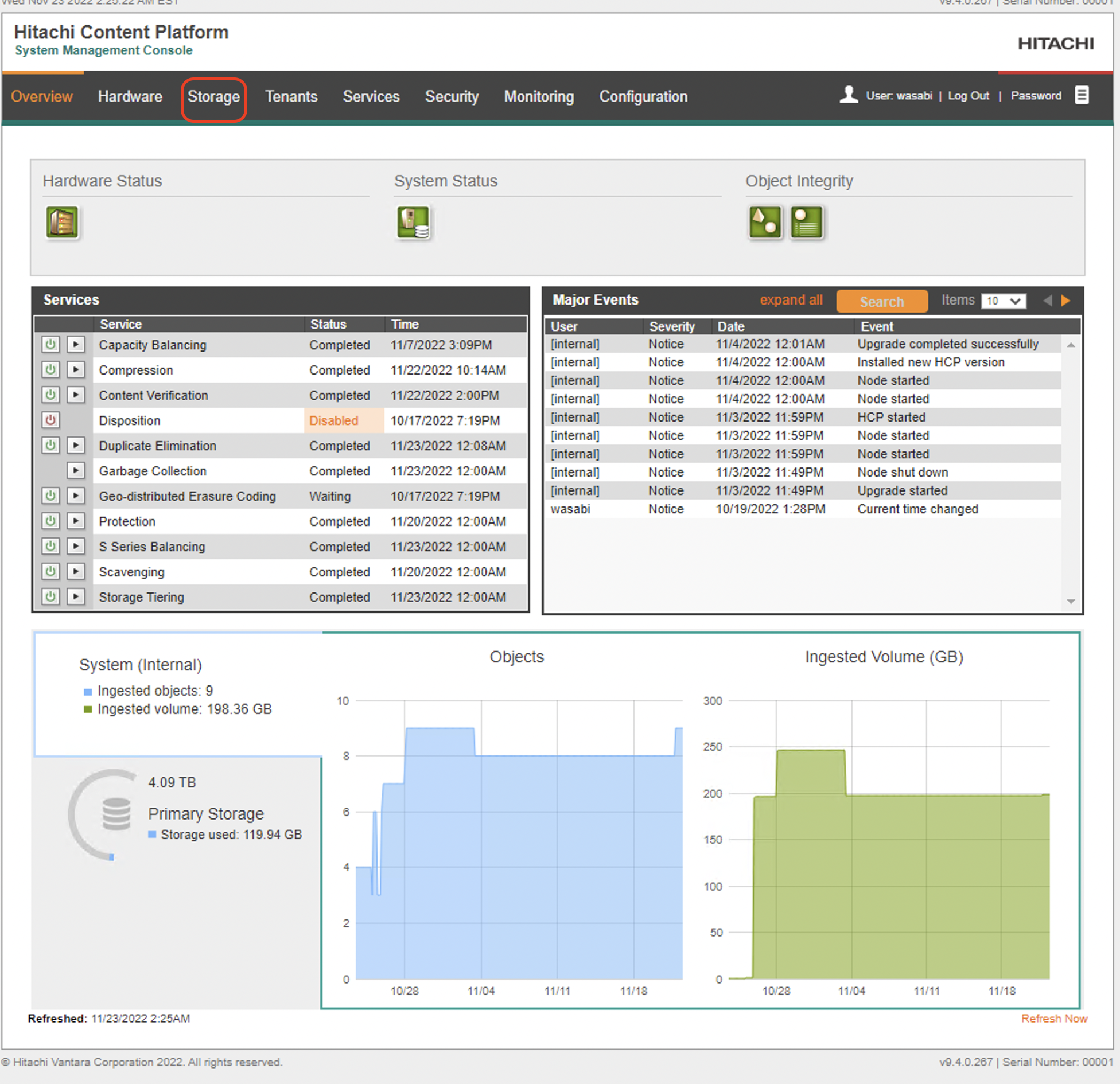The height and width of the screenshot is (1084, 1120).
Task: Go to previous Major Events page
Action: (1048, 301)
